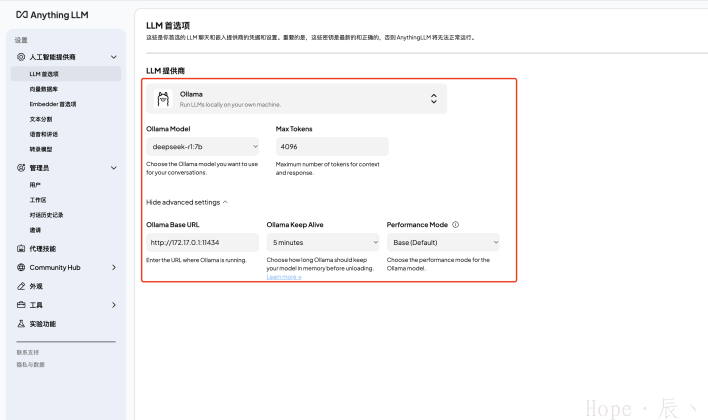Screen dimensions: 708x420
Task: Click the LLM 提供商 section label
Action: point(165,71)
